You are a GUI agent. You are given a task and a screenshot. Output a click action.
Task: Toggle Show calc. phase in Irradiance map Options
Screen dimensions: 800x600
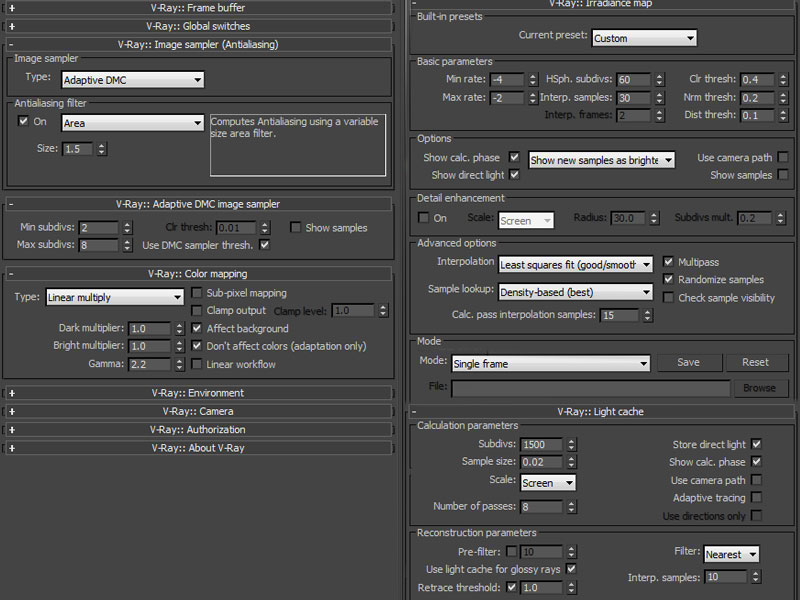pyautogui.click(x=514, y=157)
